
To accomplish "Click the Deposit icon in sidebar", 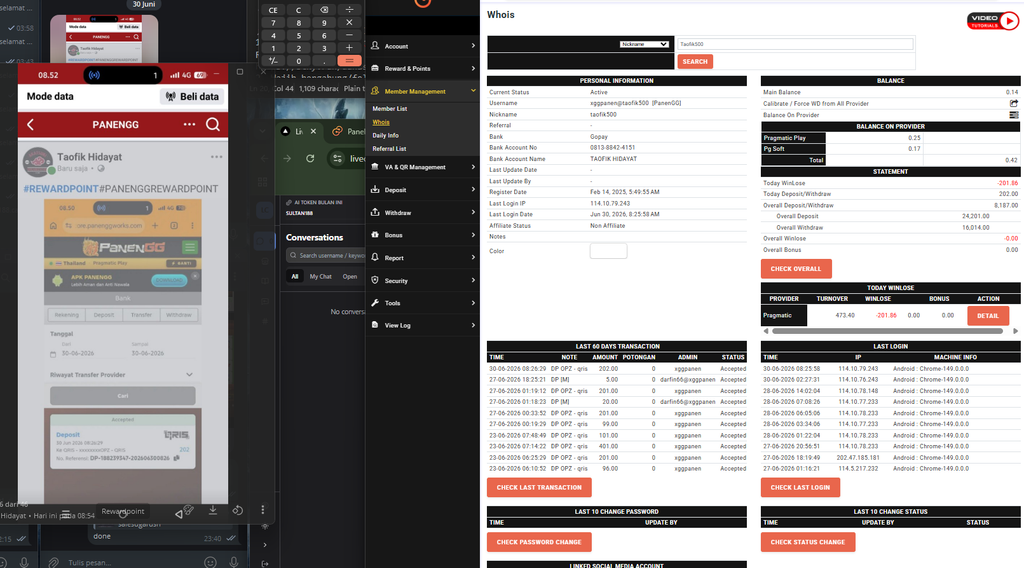I will coord(375,189).
